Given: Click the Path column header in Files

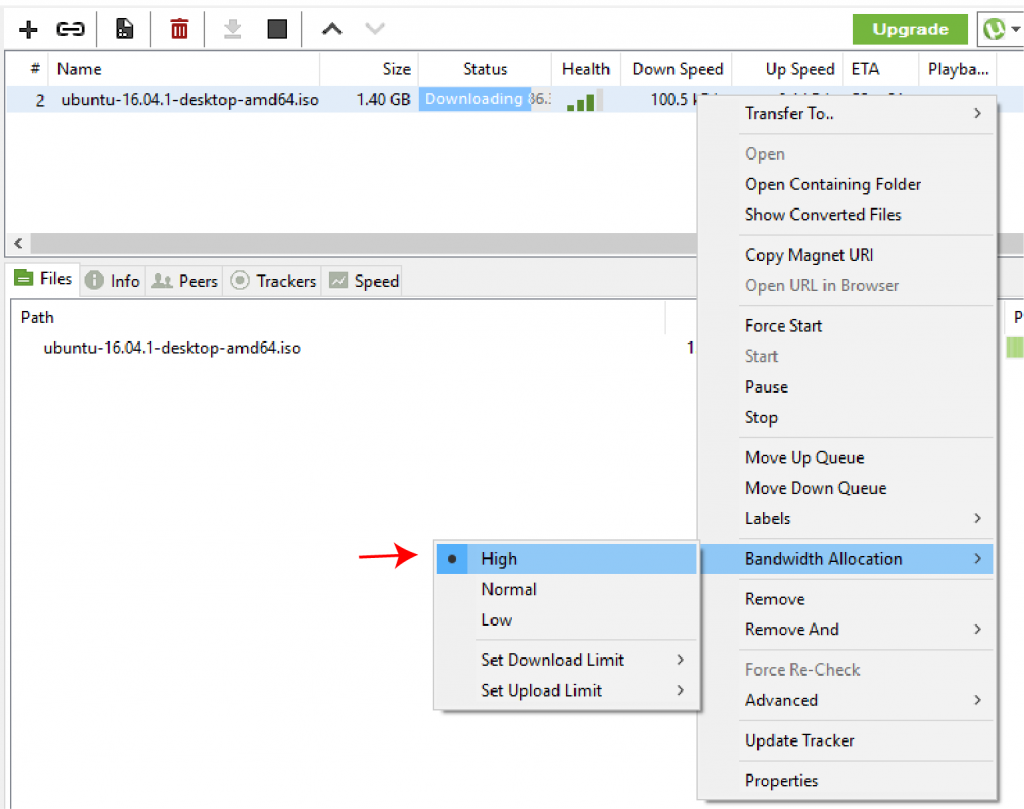Looking at the screenshot, I should click(337, 318).
